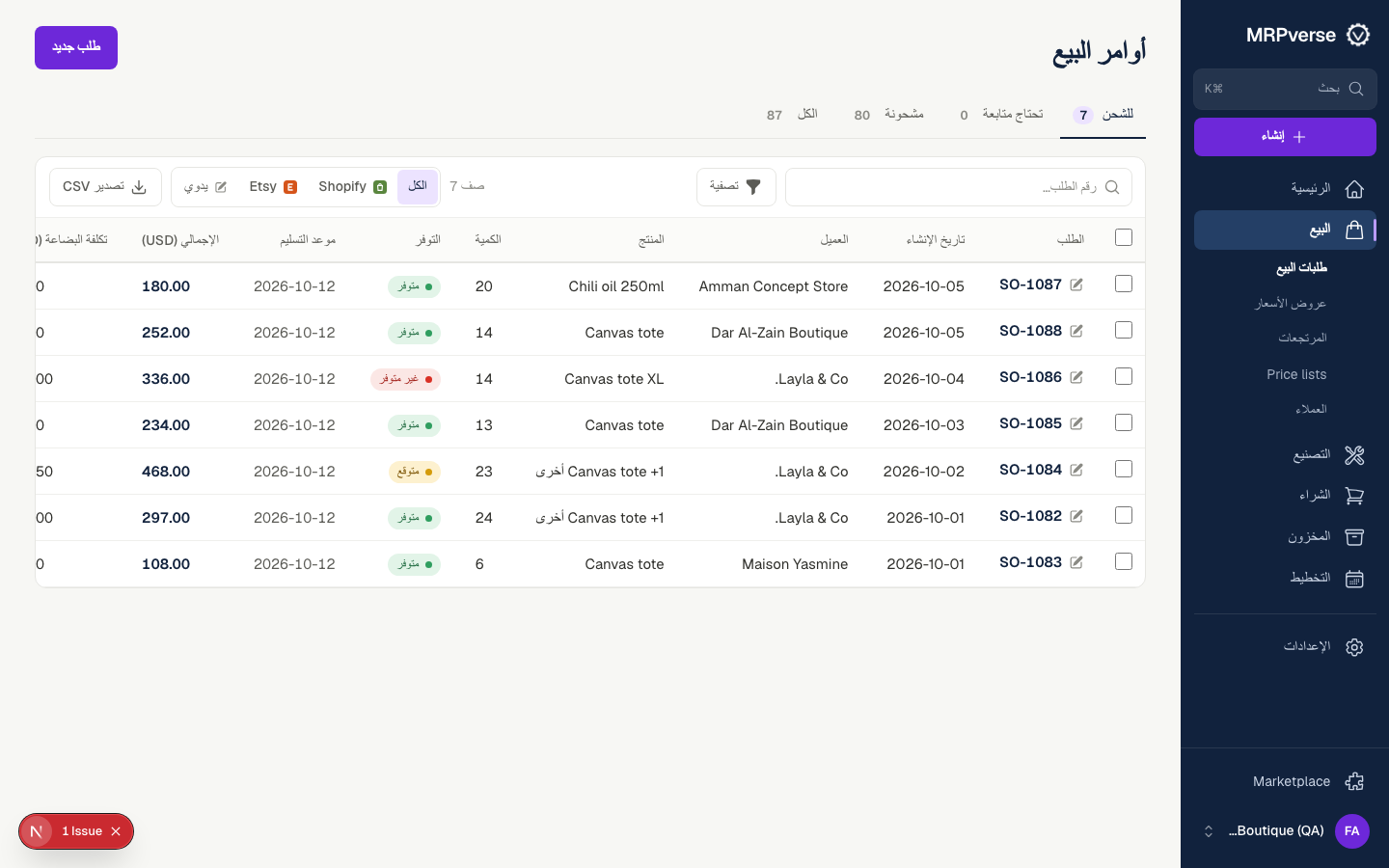Screen dimensions: 1389x868
Task: Click the إنشاء create button
Action: pos(1285,137)
